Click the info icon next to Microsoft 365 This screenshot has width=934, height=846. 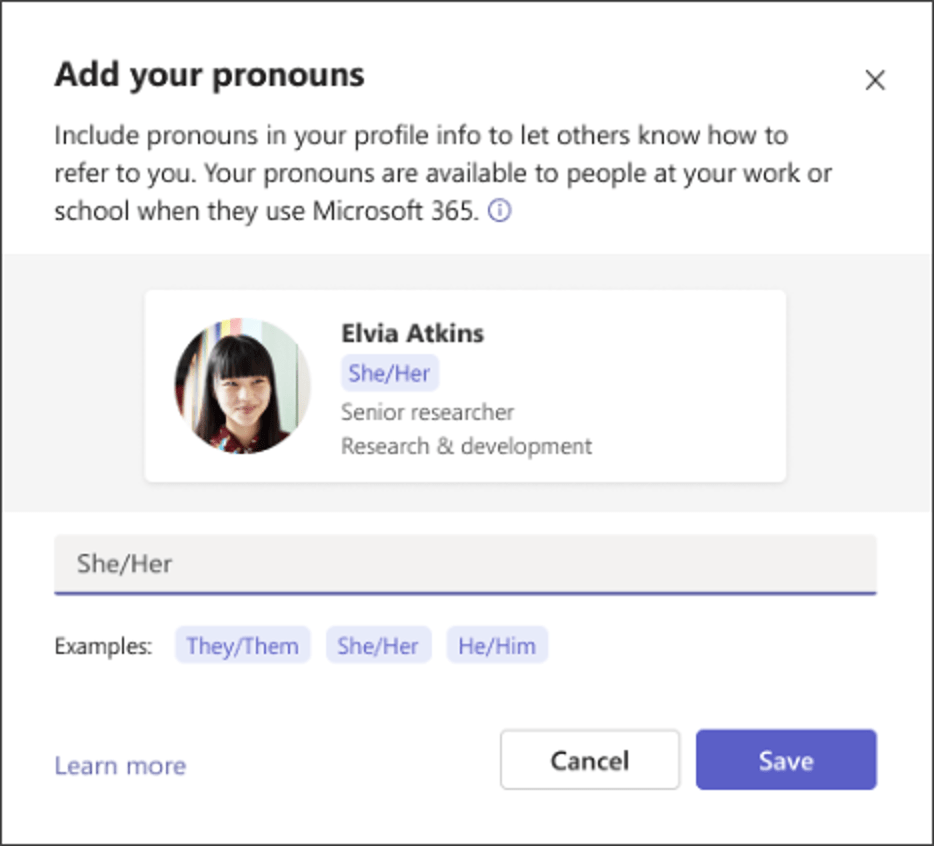pos(500,211)
